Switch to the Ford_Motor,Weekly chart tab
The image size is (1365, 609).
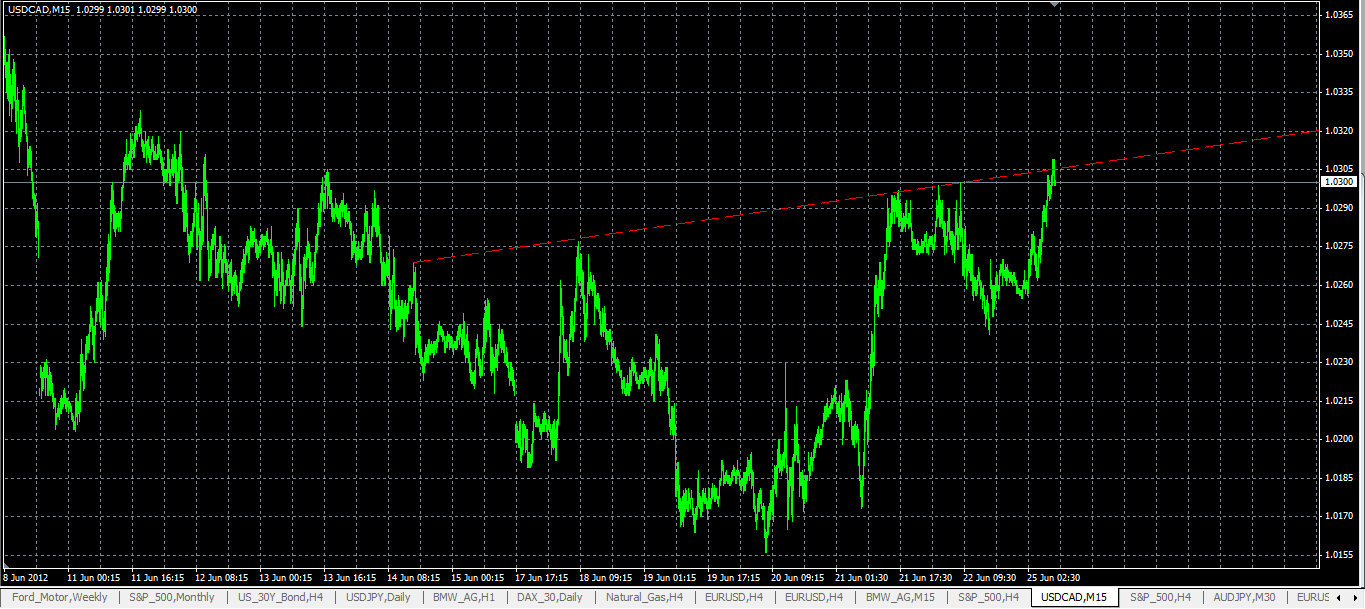60,597
